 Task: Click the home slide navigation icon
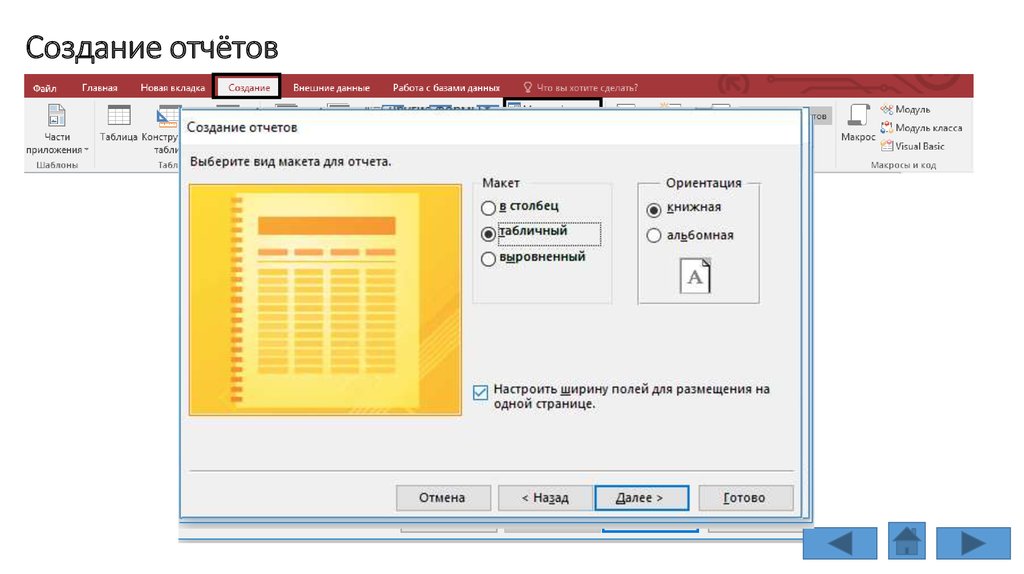tap(906, 541)
